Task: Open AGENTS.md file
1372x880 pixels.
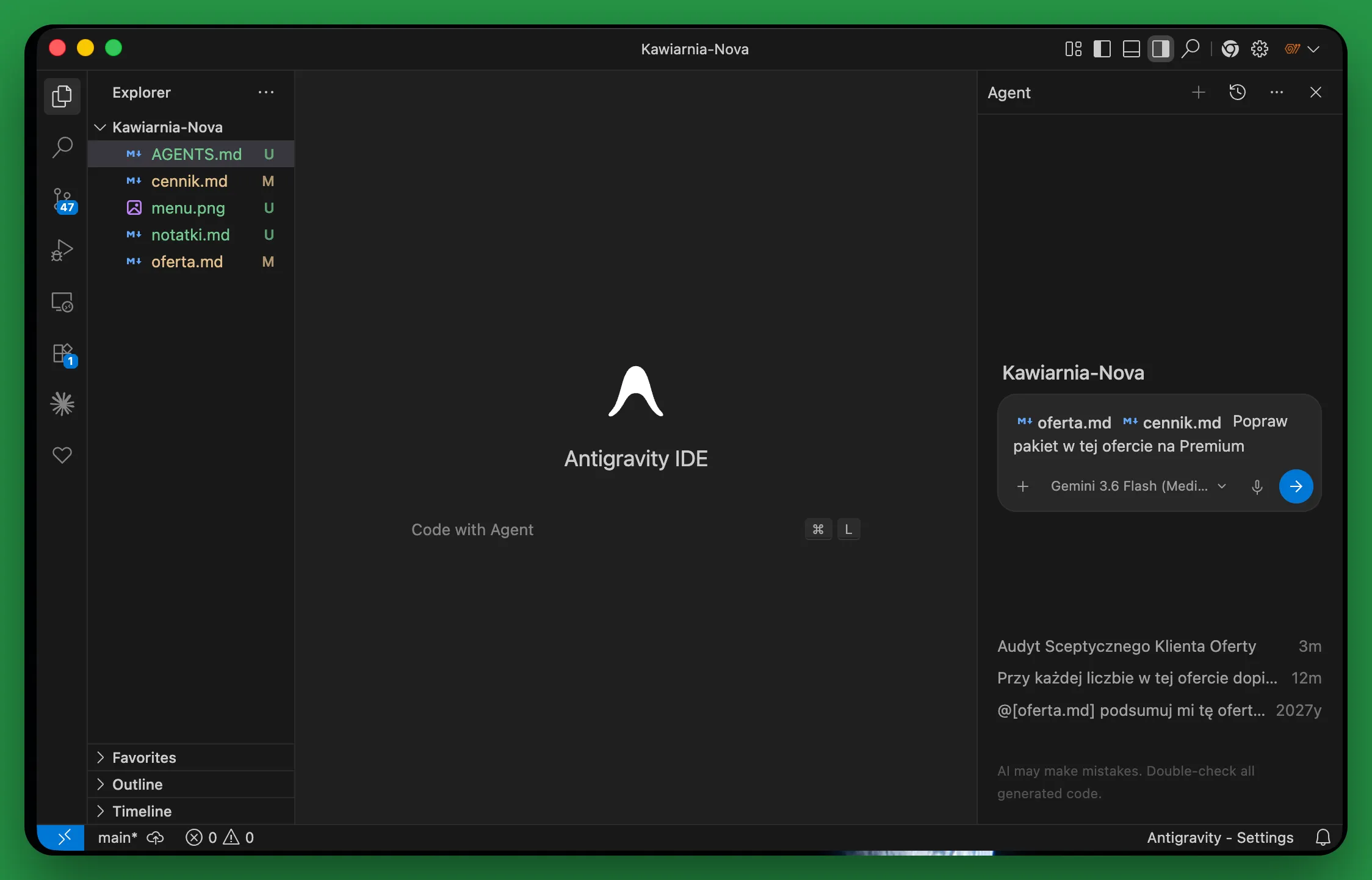Action: [192, 154]
